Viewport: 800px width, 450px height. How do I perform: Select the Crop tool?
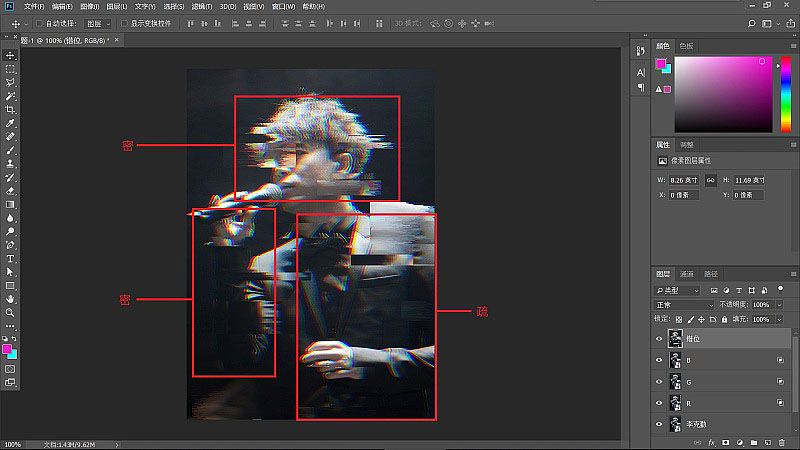(10, 110)
